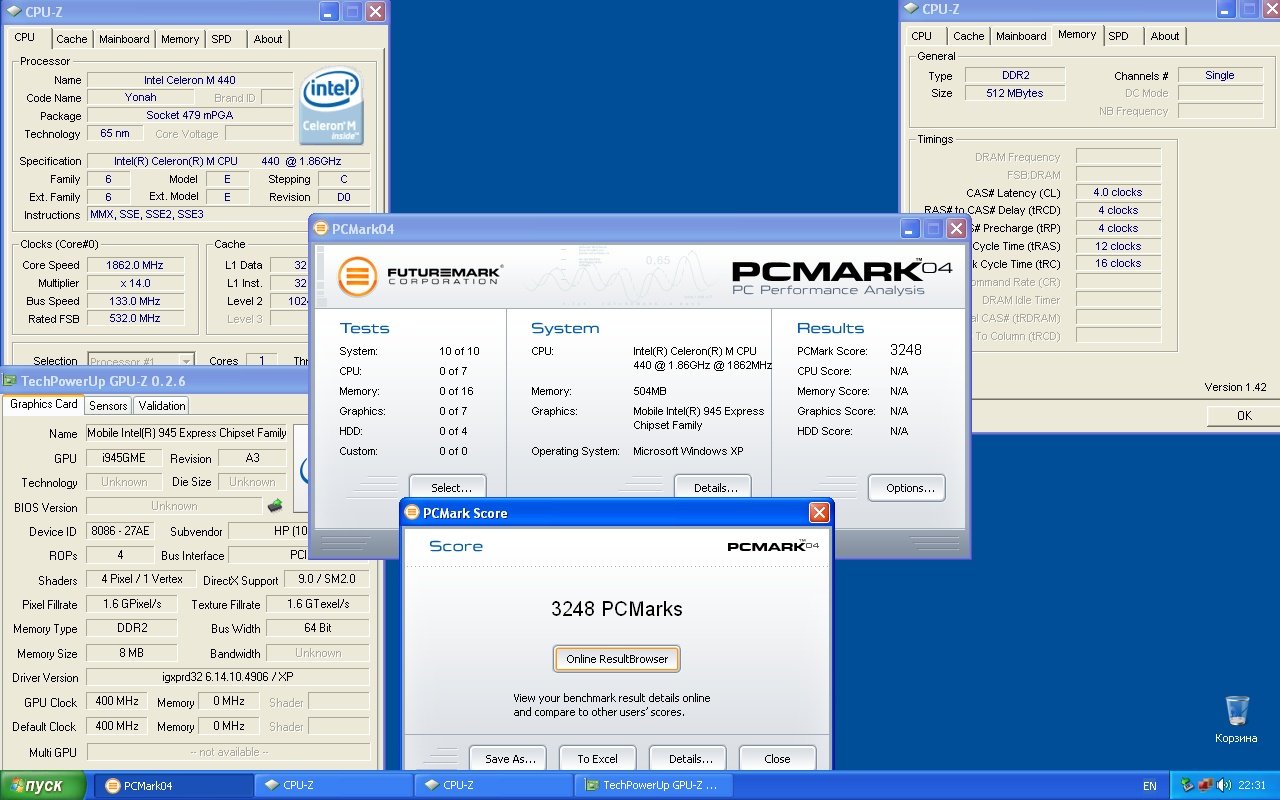This screenshot has height=800, width=1280.
Task: Click the Core Speed value 1862.0 MHz
Action: coord(134,265)
